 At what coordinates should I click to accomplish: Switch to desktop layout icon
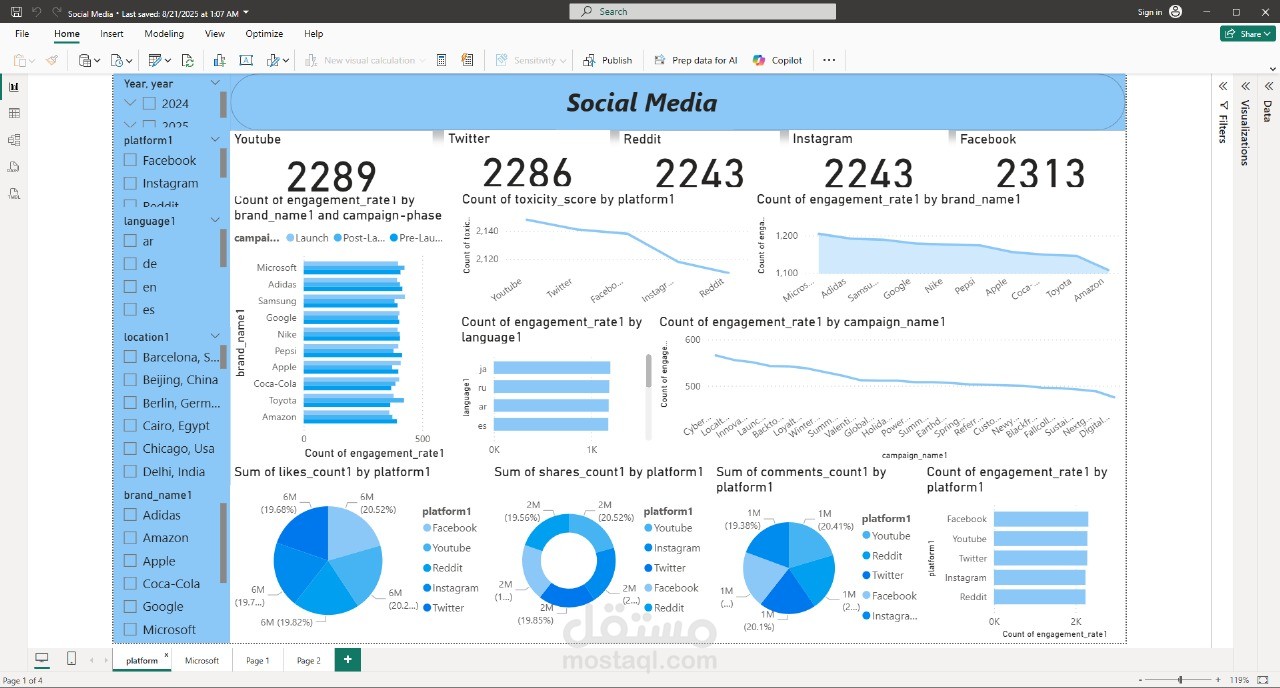click(42, 659)
